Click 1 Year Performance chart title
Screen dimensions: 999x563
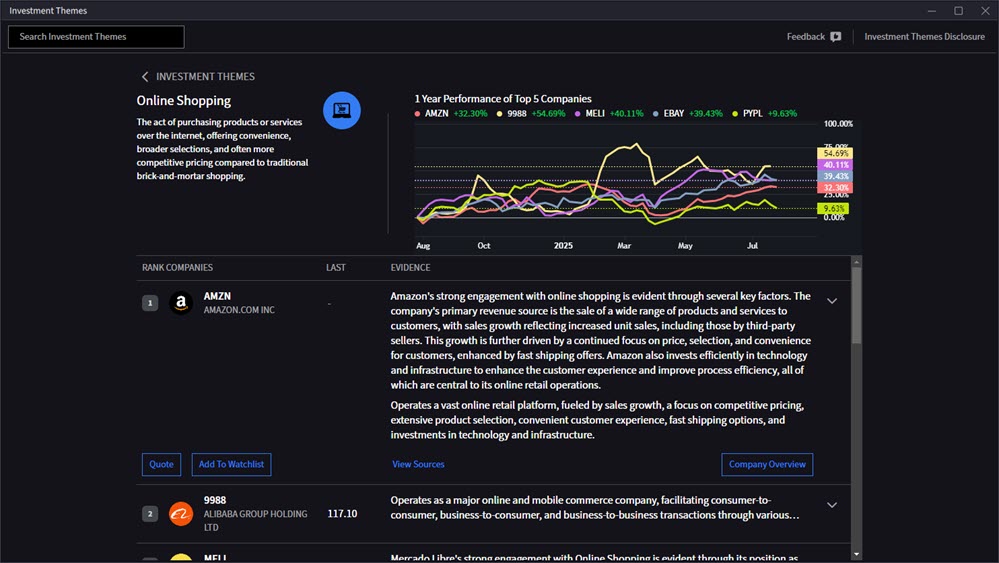503,99
